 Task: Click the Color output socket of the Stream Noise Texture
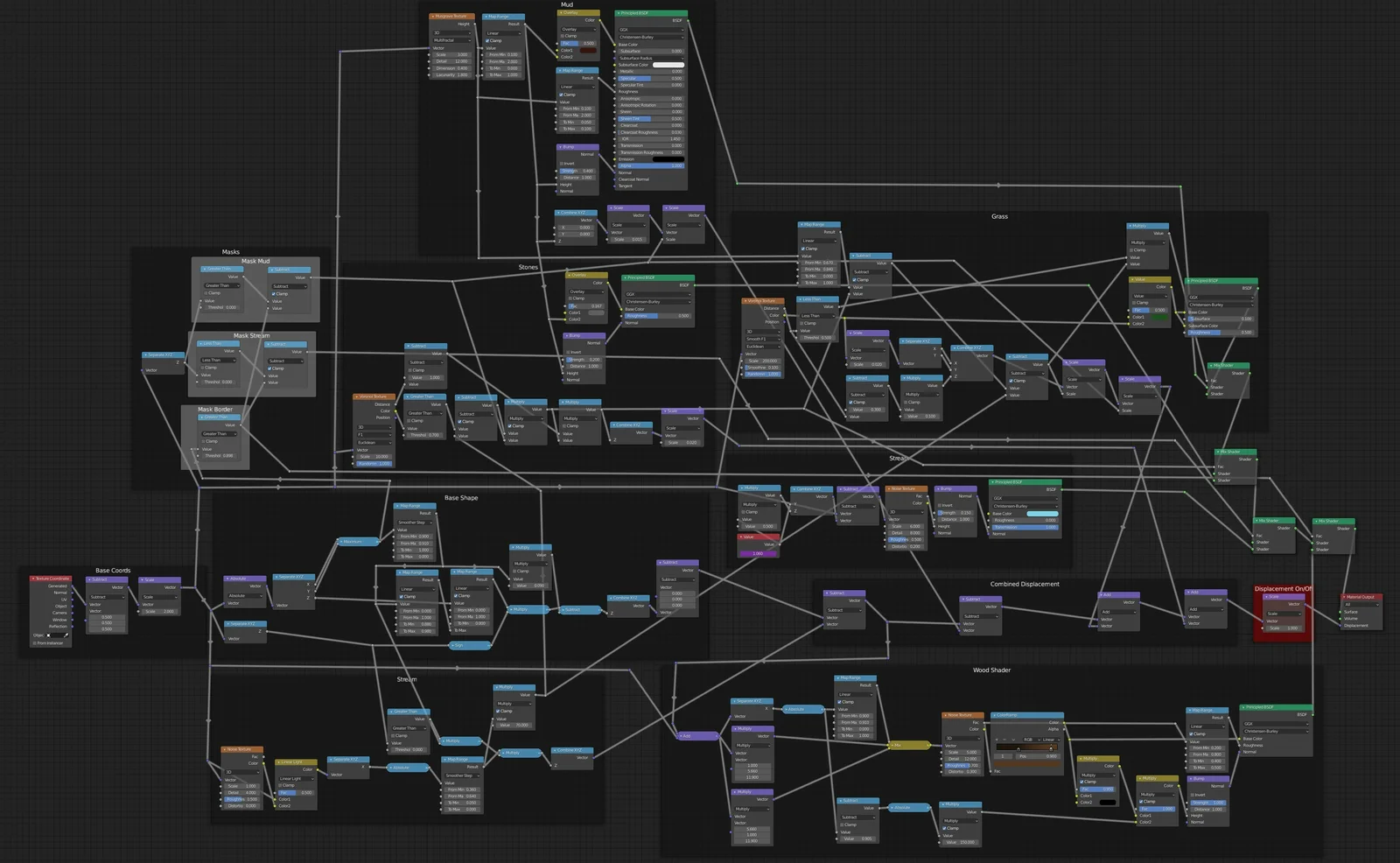(x=927, y=502)
